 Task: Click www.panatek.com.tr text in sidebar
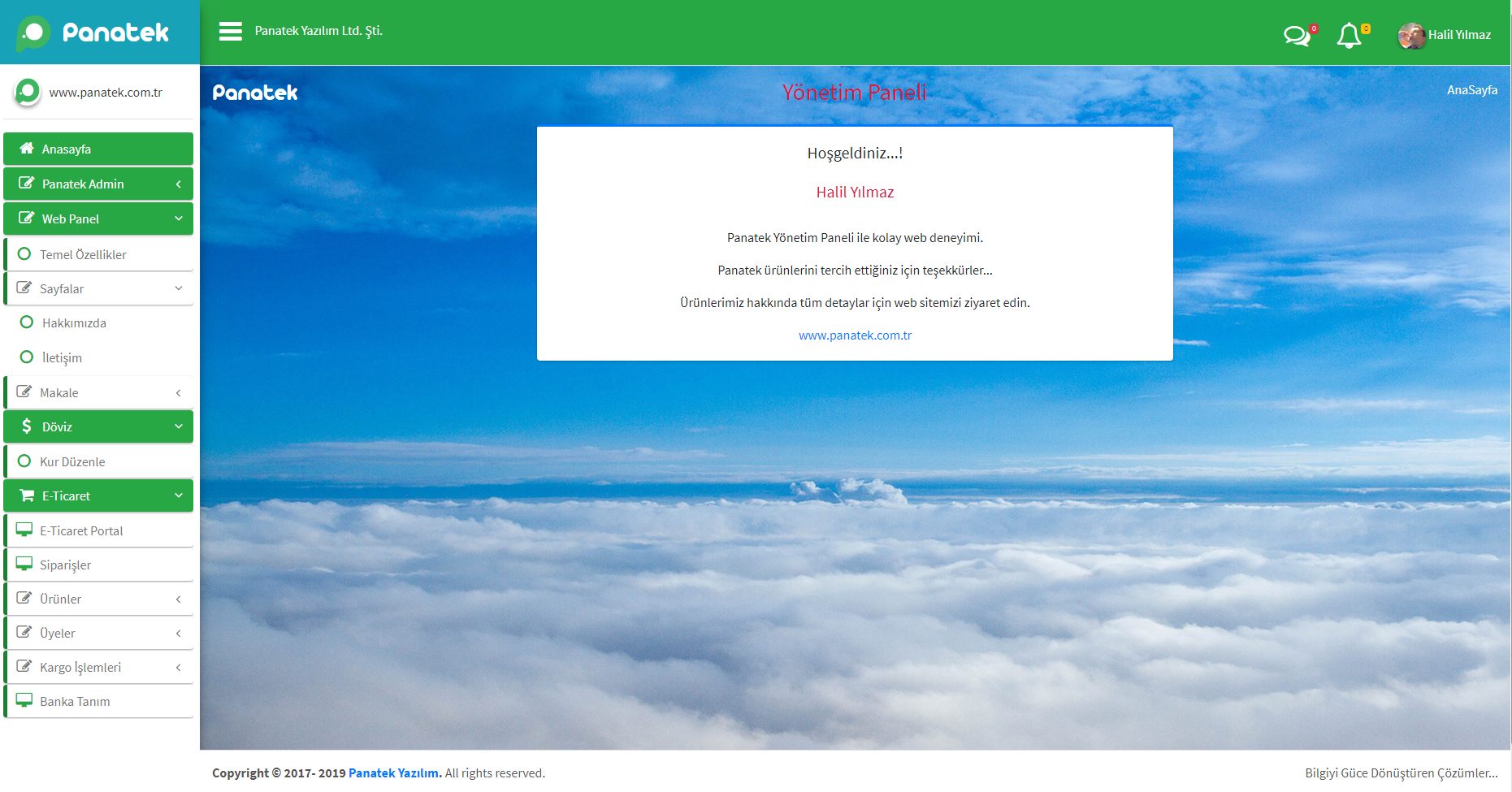pos(106,93)
